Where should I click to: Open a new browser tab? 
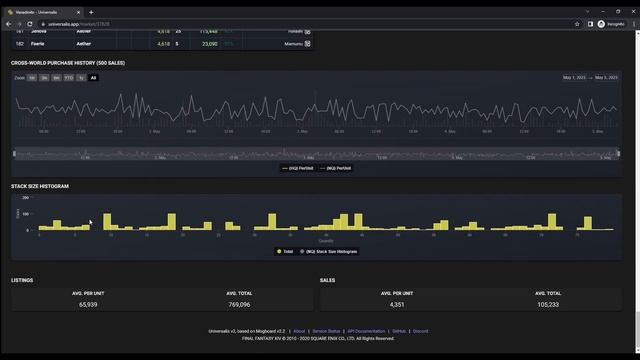91,12
